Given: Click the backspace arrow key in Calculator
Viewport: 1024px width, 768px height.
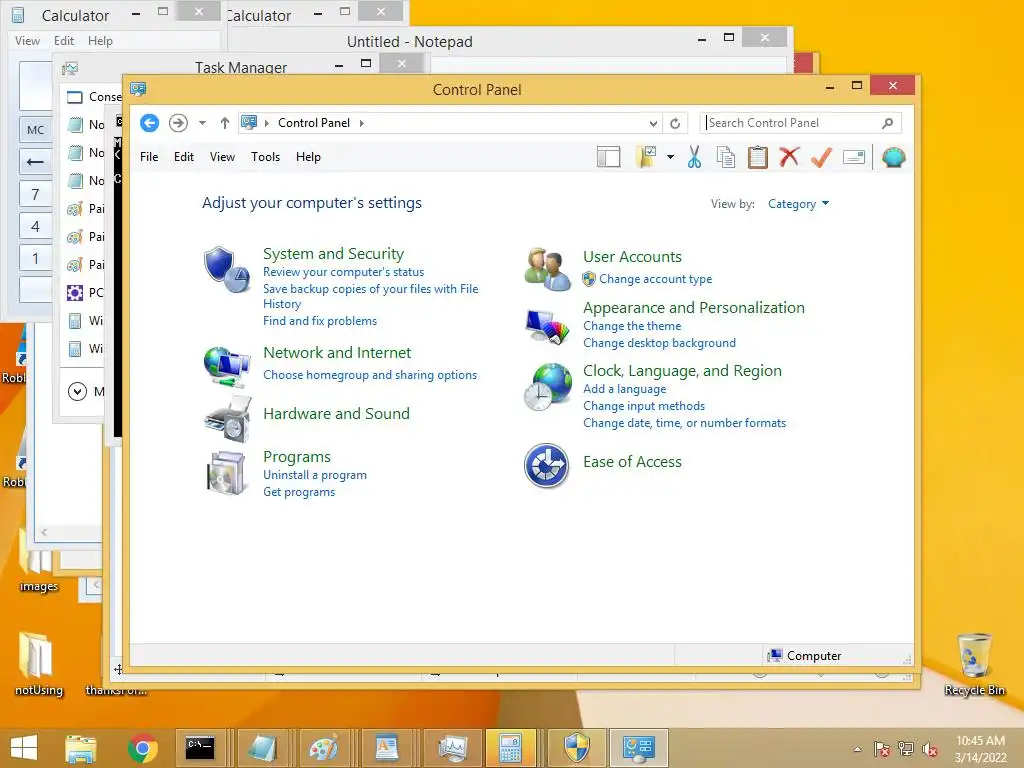Looking at the screenshot, I should (x=35, y=162).
